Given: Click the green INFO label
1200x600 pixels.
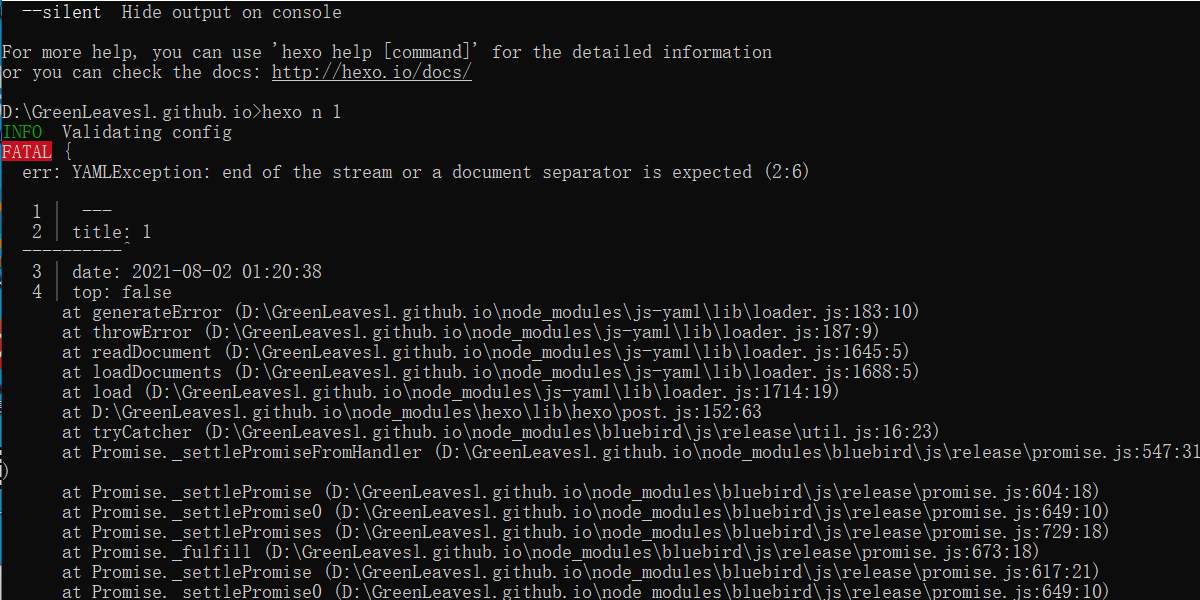Looking at the screenshot, I should [22, 132].
